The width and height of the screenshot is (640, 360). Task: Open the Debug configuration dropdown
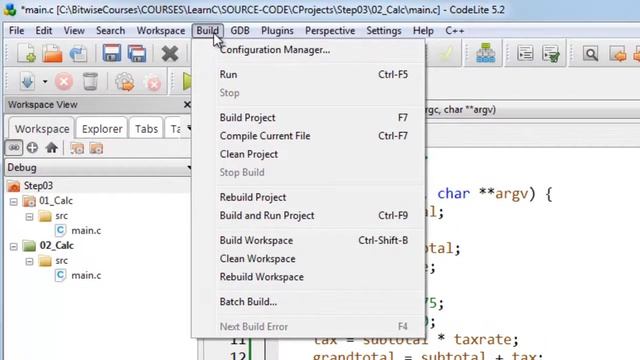click(x=98, y=167)
